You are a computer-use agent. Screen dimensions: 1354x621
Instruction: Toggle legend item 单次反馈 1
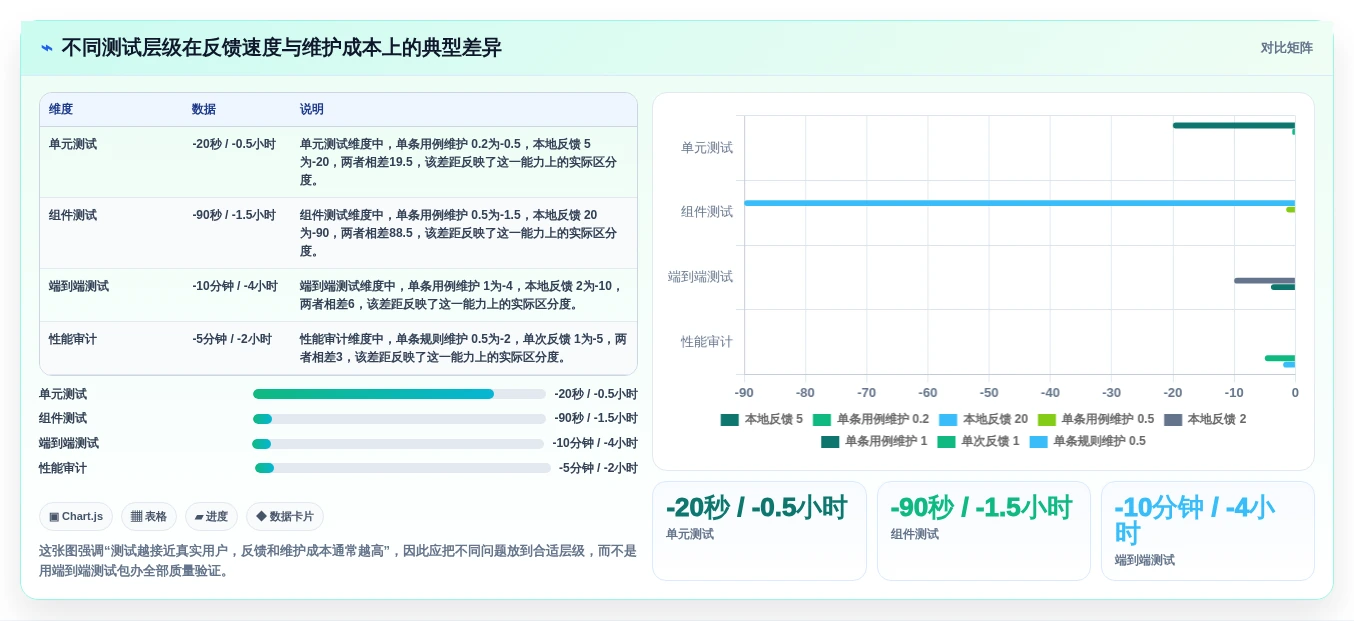(978, 441)
